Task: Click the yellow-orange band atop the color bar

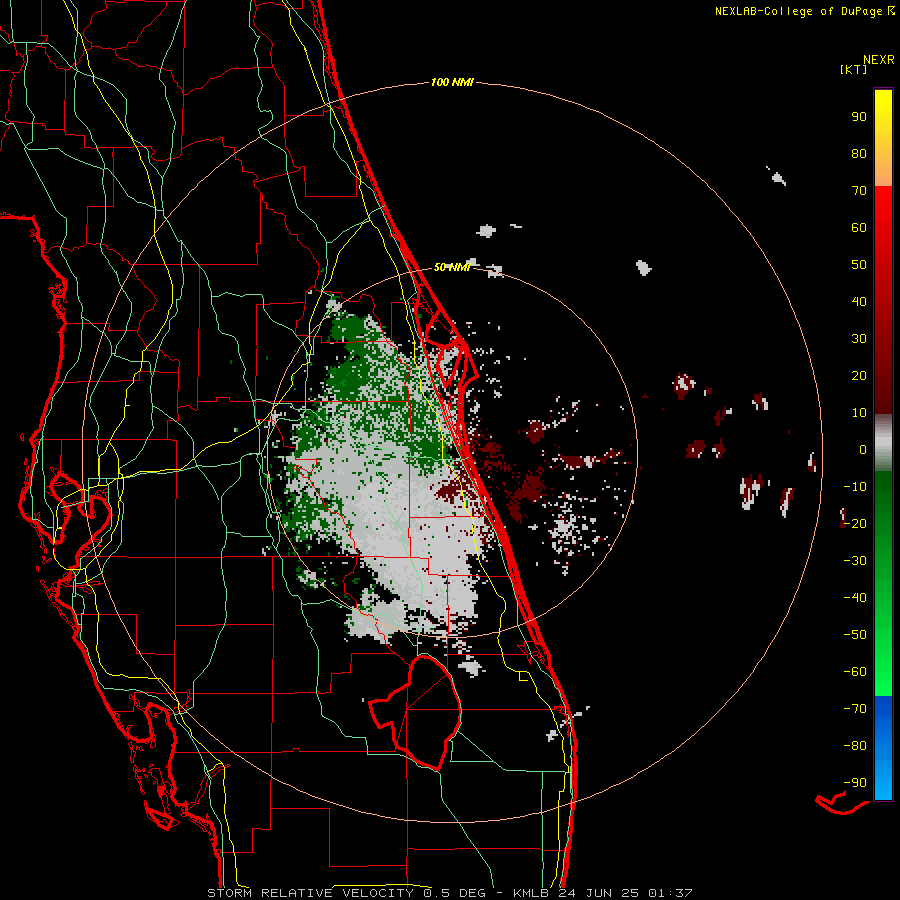Action: tap(883, 138)
